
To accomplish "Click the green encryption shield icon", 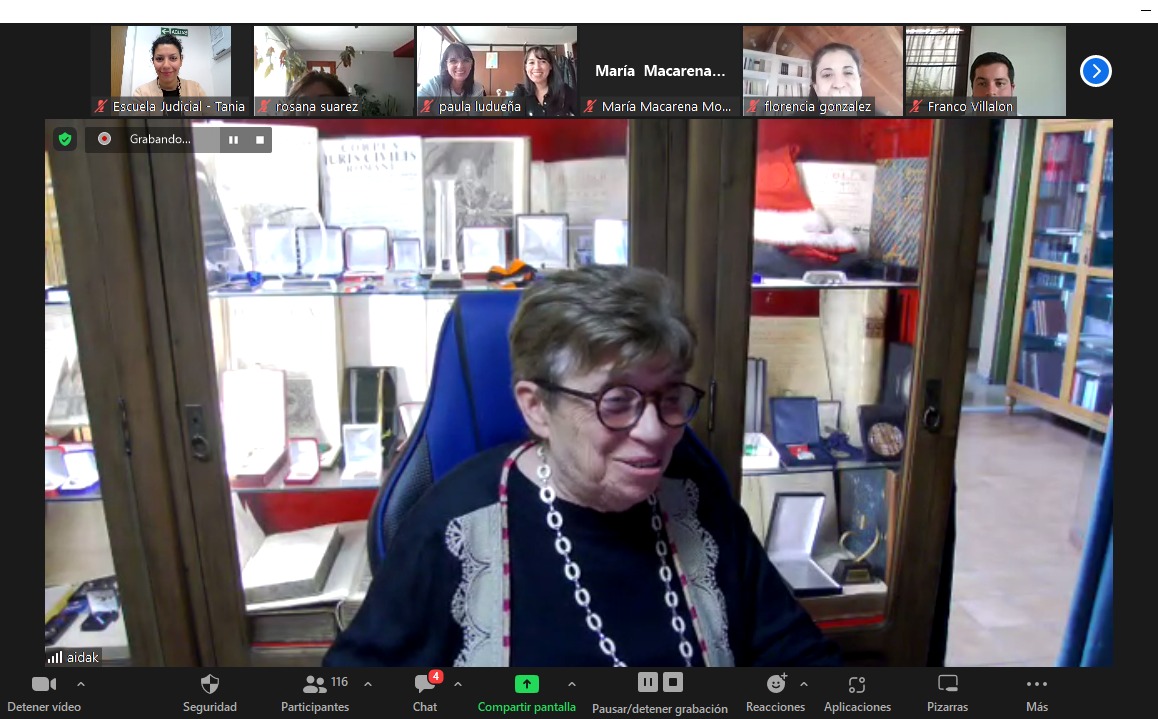I will [x=65, y=139].
